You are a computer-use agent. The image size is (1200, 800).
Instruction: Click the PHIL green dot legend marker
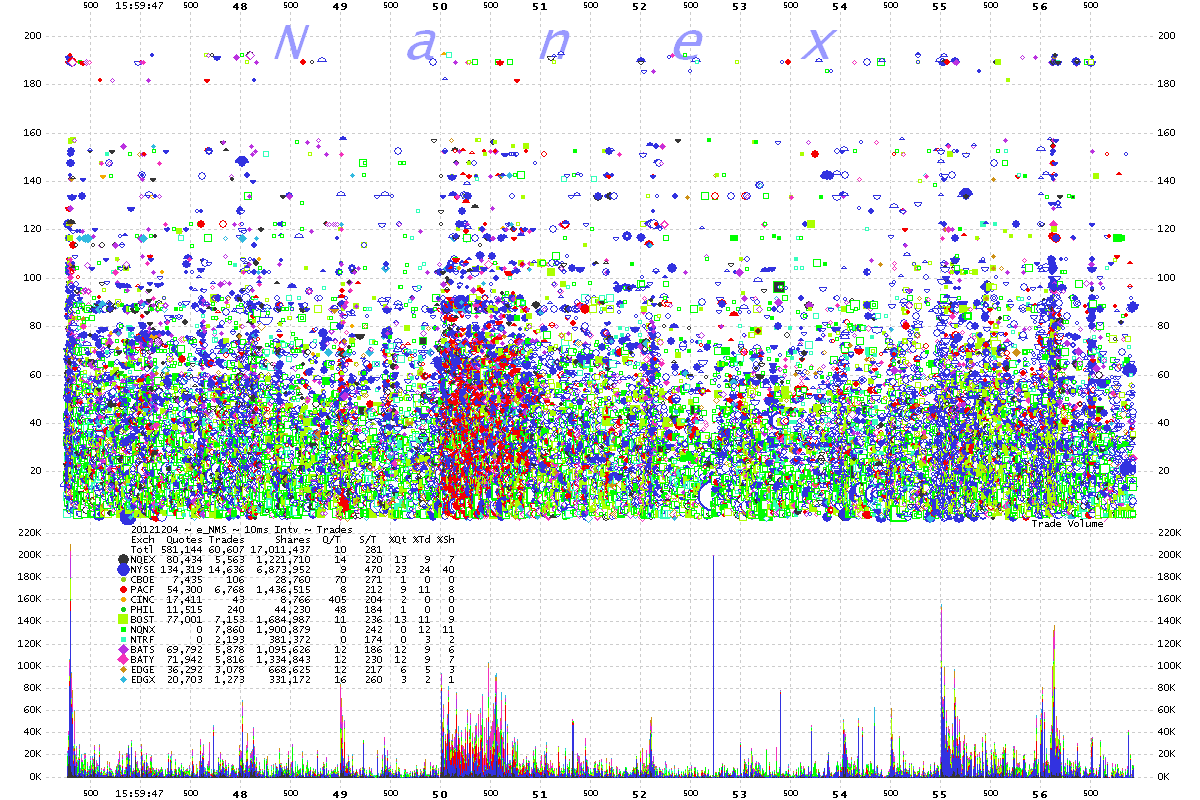point(123,609)
